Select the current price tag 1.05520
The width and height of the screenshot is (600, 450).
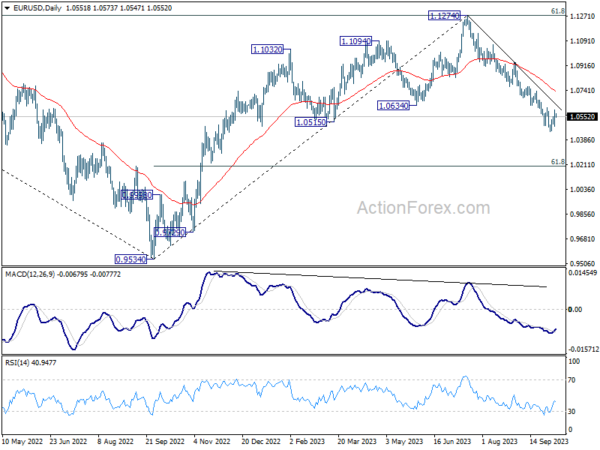coord(582,117)
